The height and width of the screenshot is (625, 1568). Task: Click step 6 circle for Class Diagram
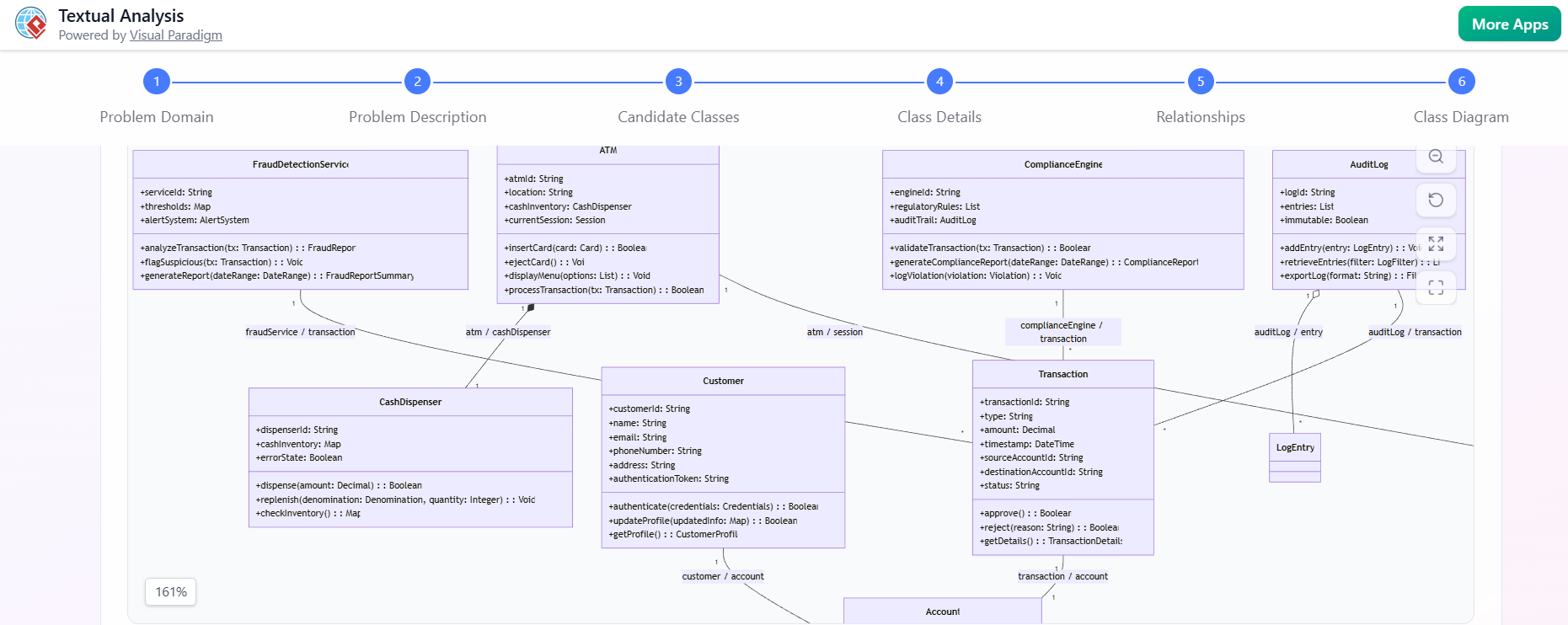(1461, 82)
